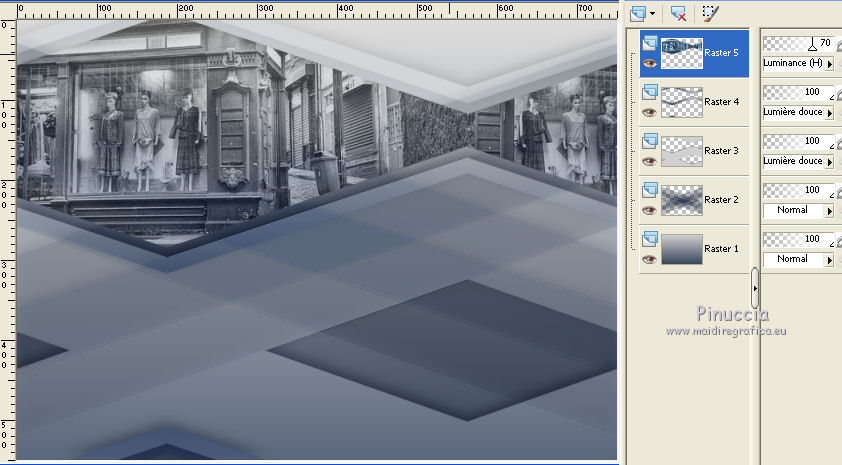The width and height of the screenshot is (842, 465).
Task: Open the Normal blend mode dropdown for Raster 2
Action: (829, 211)
